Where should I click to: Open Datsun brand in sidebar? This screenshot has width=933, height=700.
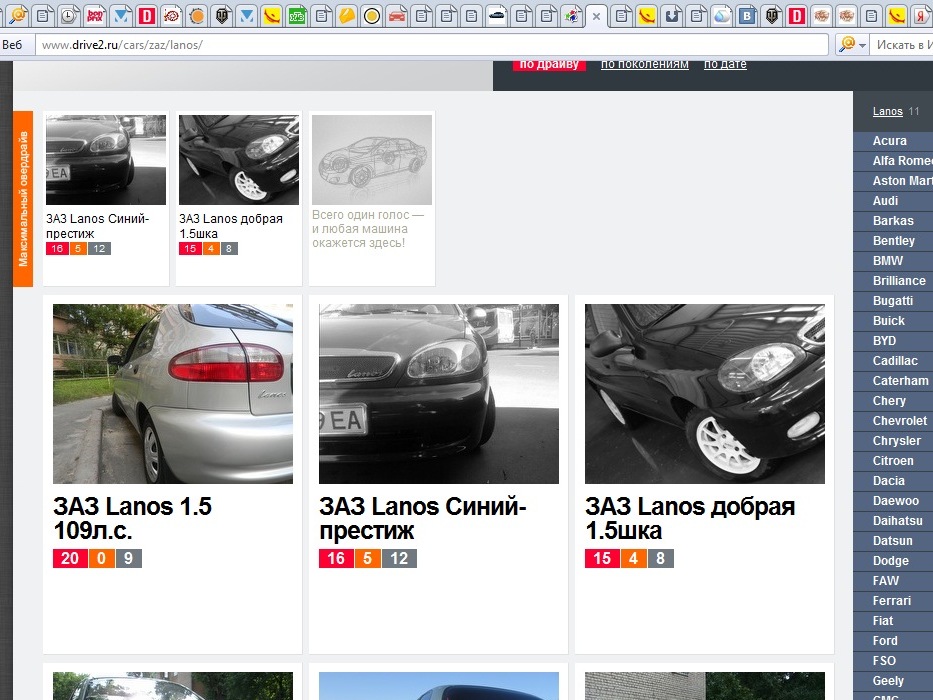pos(893,541)
